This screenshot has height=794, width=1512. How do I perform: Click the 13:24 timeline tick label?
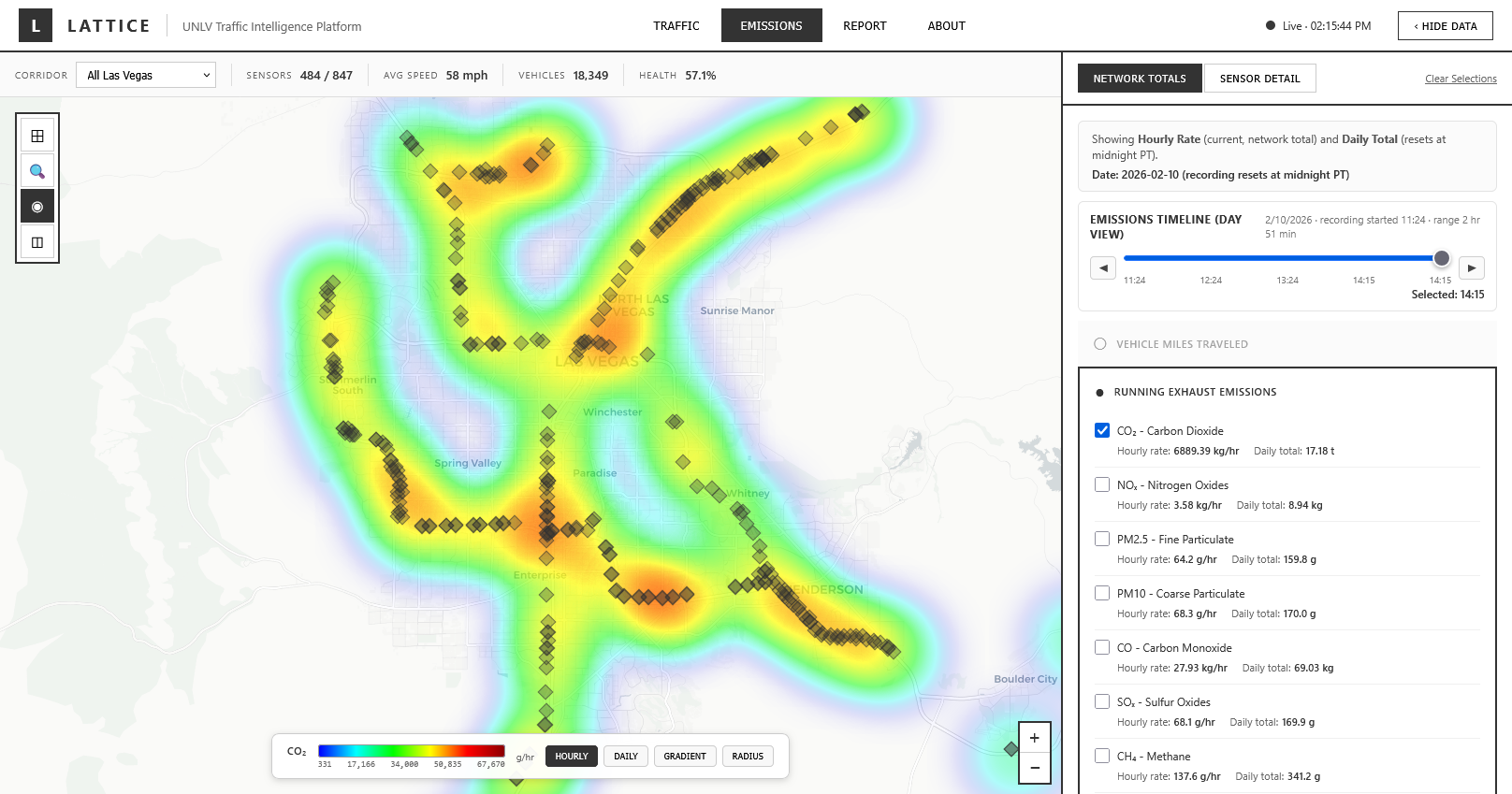(1287, 281)
